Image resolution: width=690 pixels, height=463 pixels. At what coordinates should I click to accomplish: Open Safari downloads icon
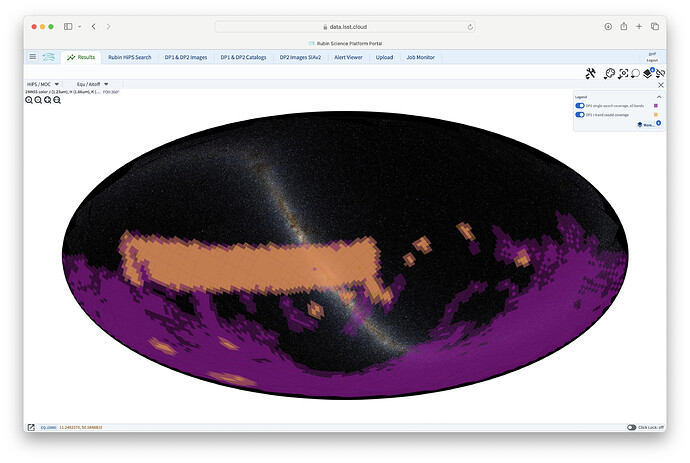point(608,26)
